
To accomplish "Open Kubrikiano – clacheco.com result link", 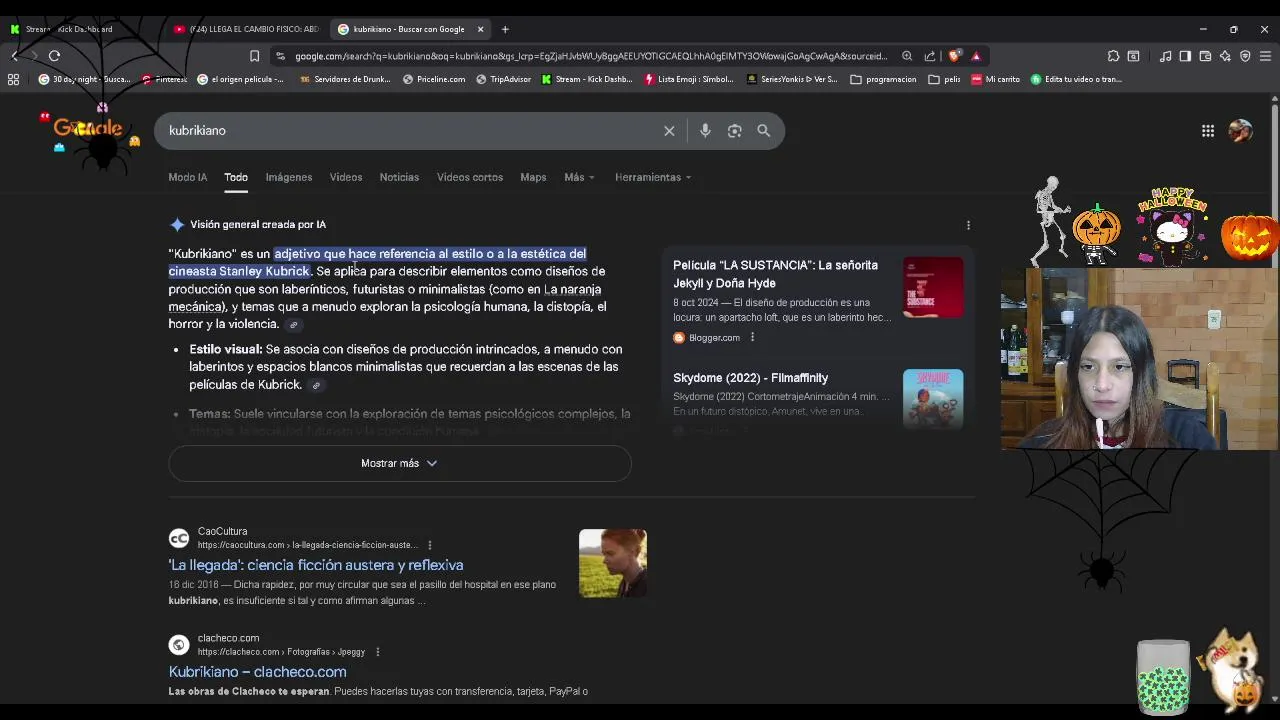I will pos(258,672).
